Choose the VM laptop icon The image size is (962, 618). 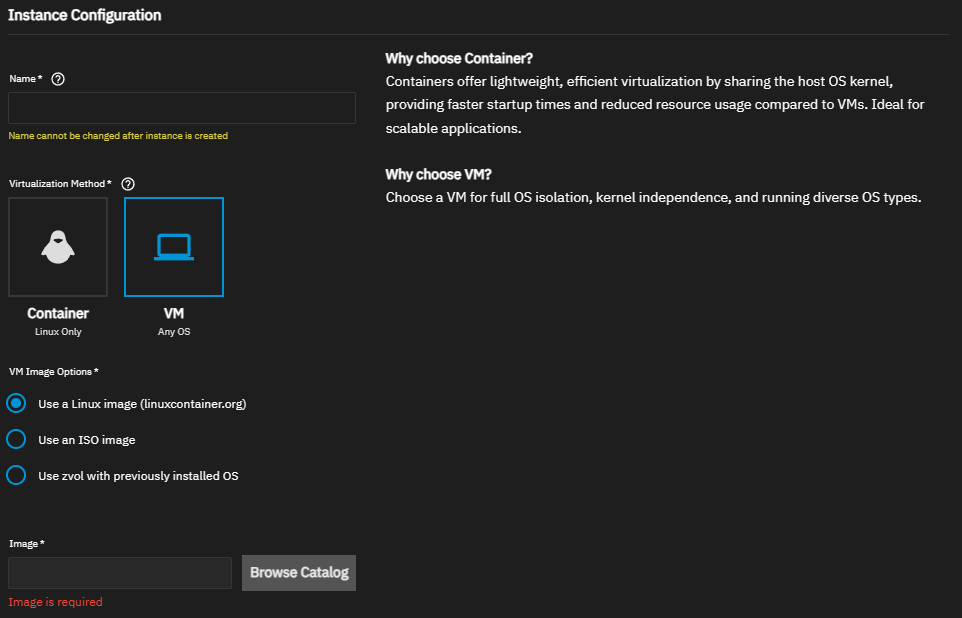click(x=174, y=247)
